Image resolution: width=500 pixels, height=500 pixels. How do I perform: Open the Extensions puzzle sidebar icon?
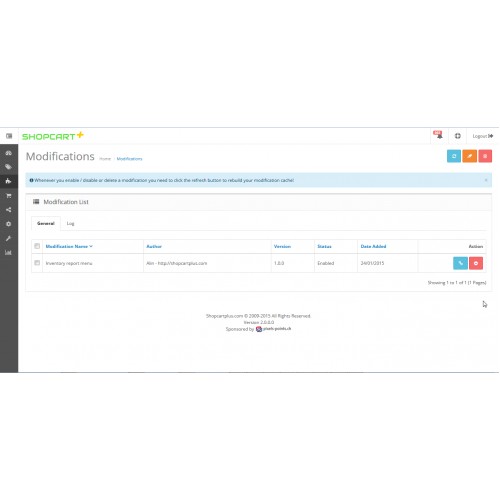pyautogui.click(x=9, y=181)
